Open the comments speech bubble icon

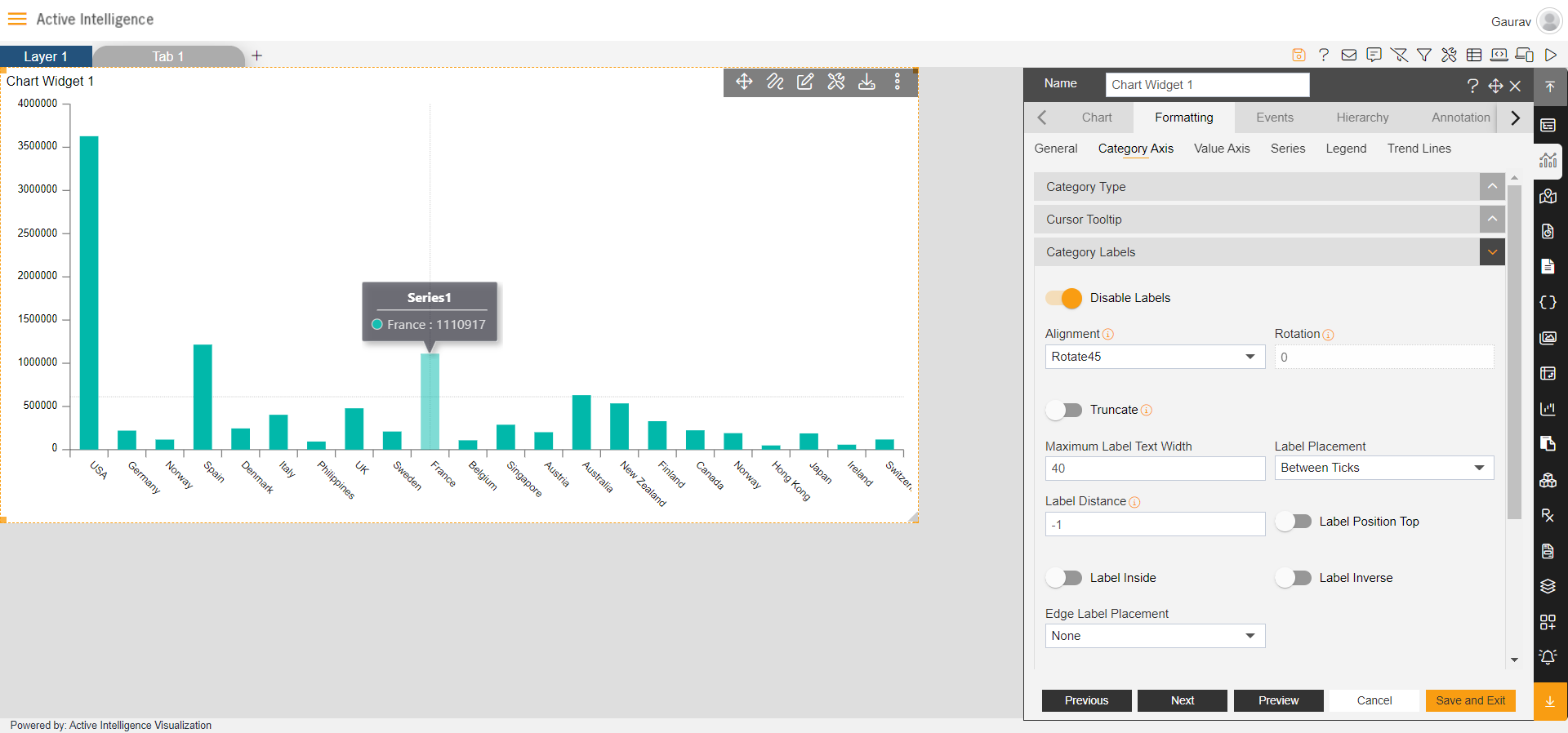pyautogui.click(x=1374, y=55)
